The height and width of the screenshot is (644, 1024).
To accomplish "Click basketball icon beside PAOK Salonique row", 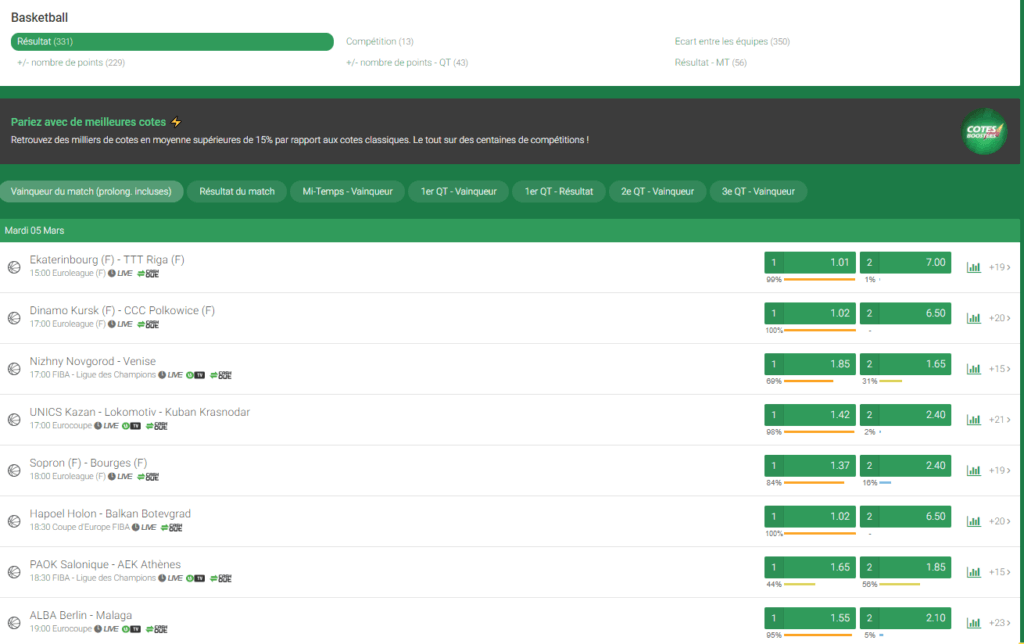I will click(x=14, y=572).
